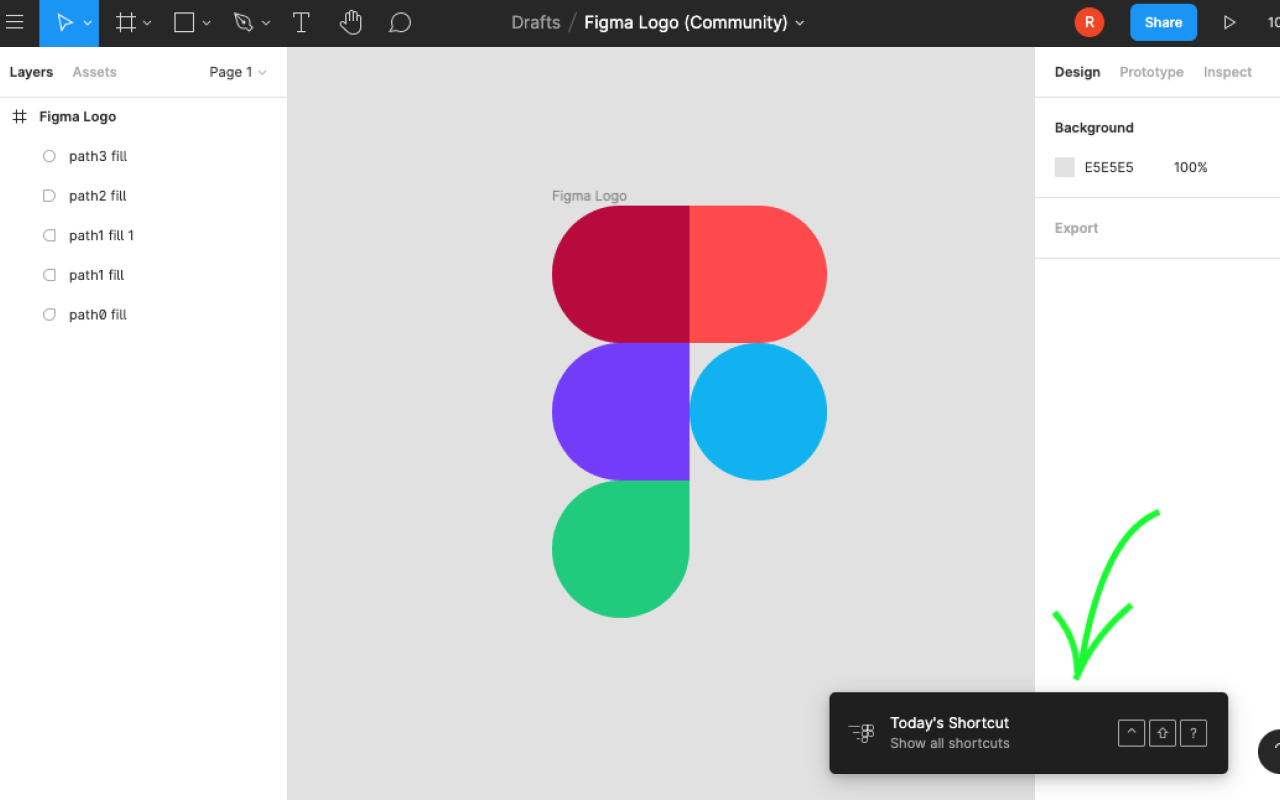Select the Rectangle shape tool
The width and height of the screenshot is (1280, 800).
[x=184, y=22]
